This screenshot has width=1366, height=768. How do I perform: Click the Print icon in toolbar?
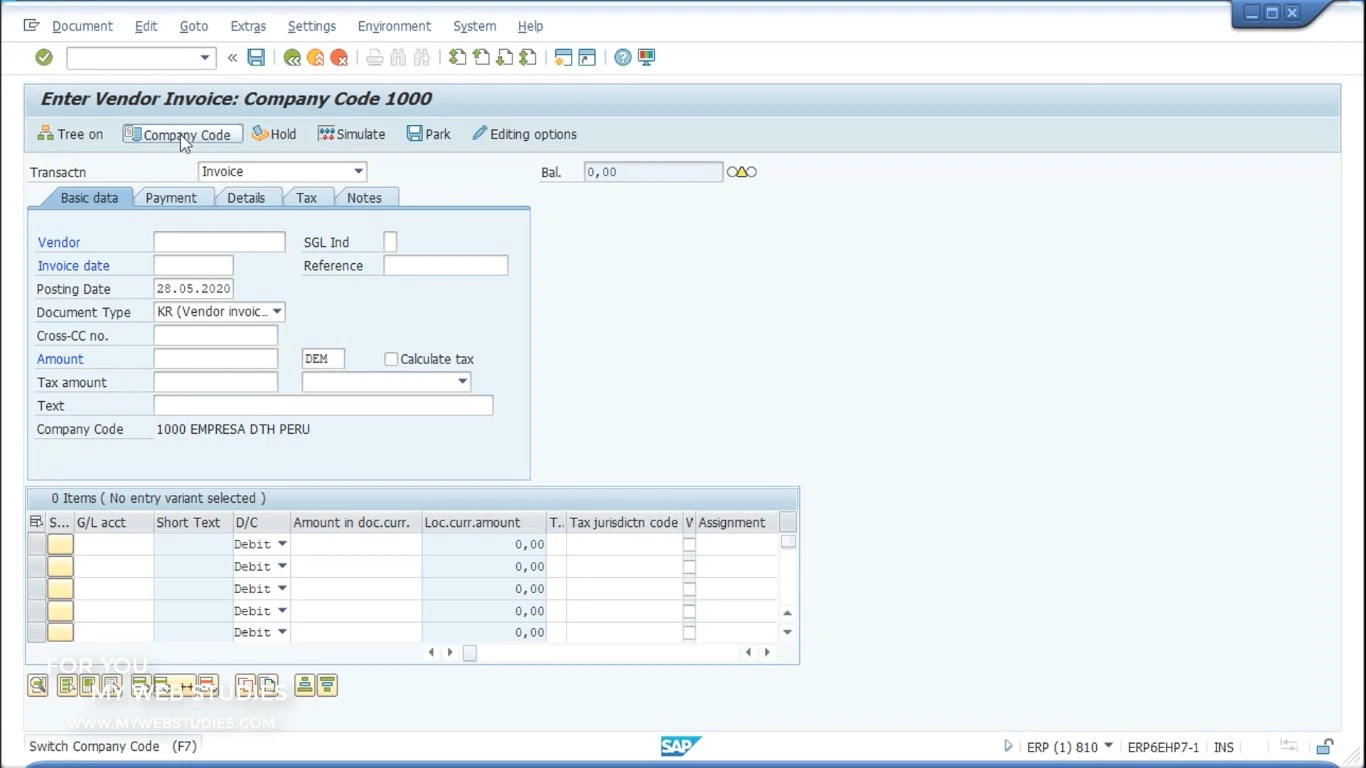[375, 58]
